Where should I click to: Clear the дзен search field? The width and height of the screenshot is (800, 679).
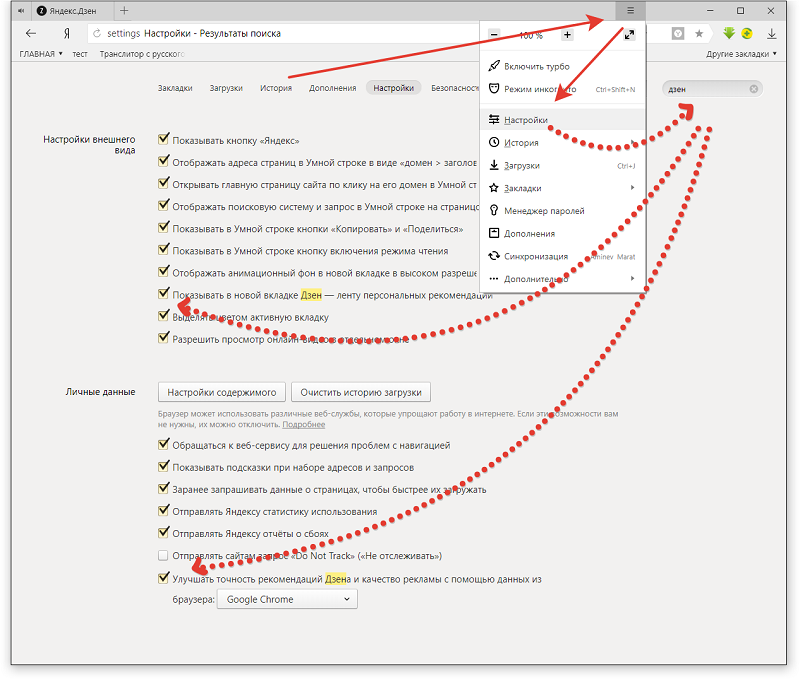click(753, 89)
